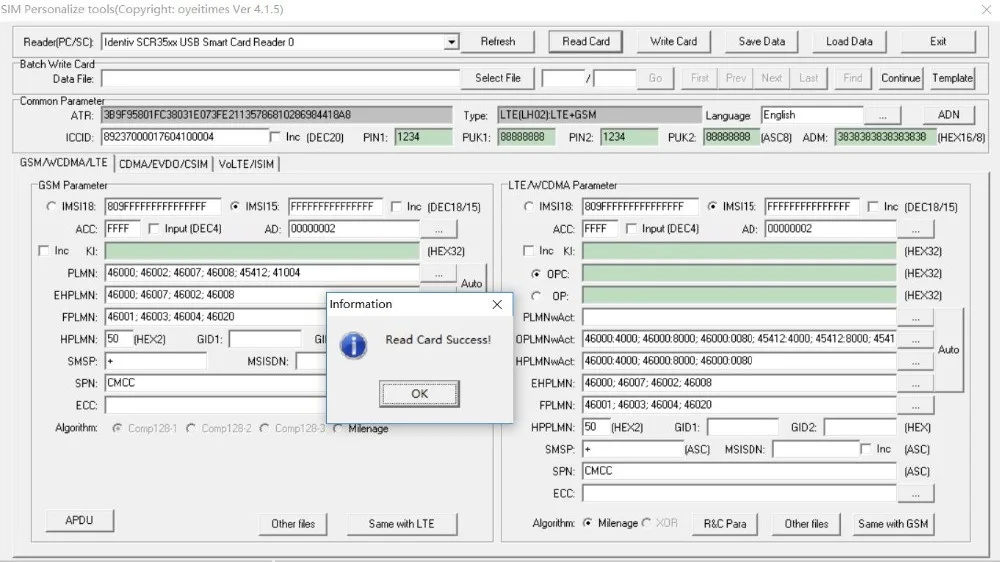Click OK in the Information dialog
Image resolution: width=1000 pixels, height=562 pixels.
[419, 394]
